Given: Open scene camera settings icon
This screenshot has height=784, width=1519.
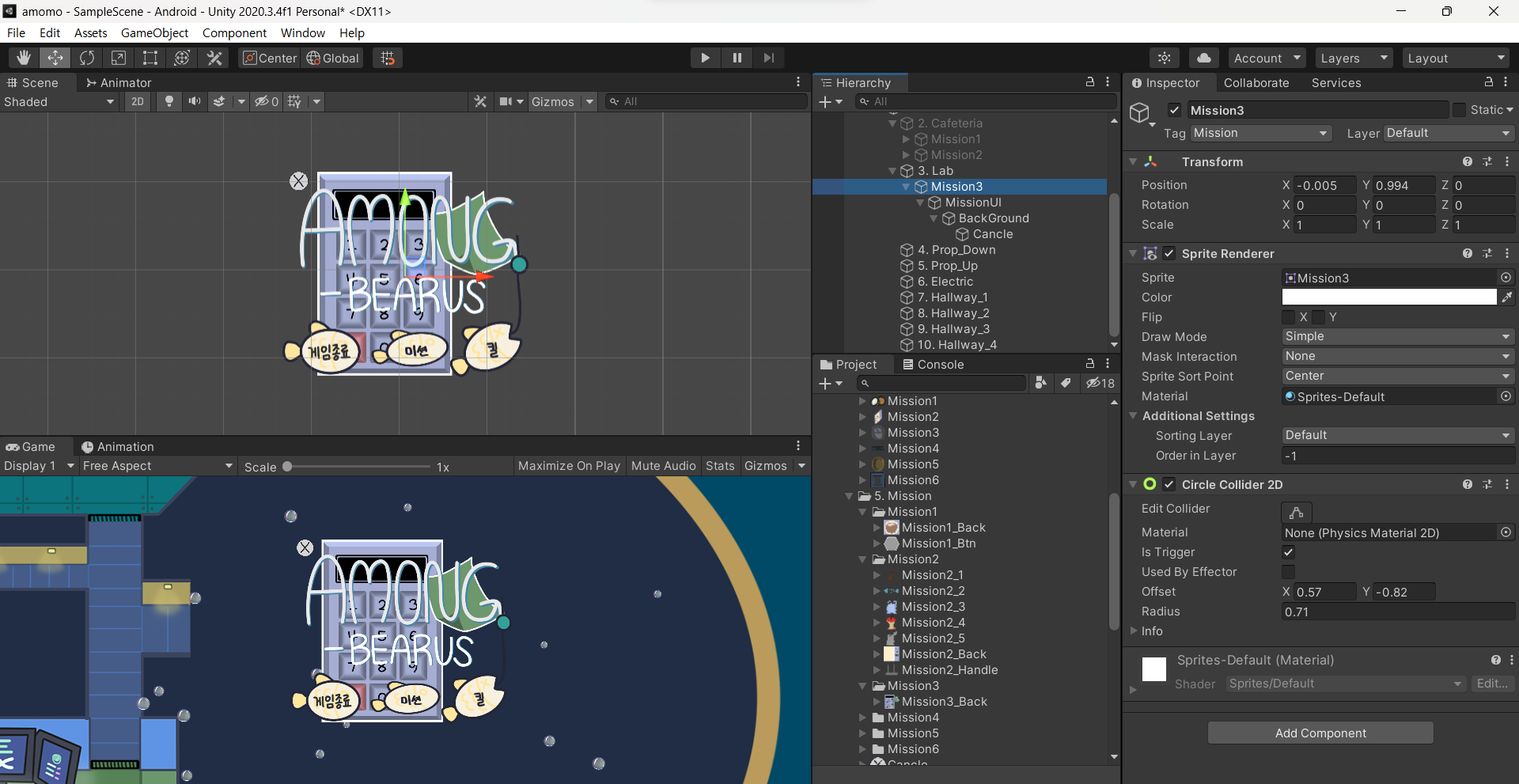Looking at the screenshot, I should click(x=506, y=101).
